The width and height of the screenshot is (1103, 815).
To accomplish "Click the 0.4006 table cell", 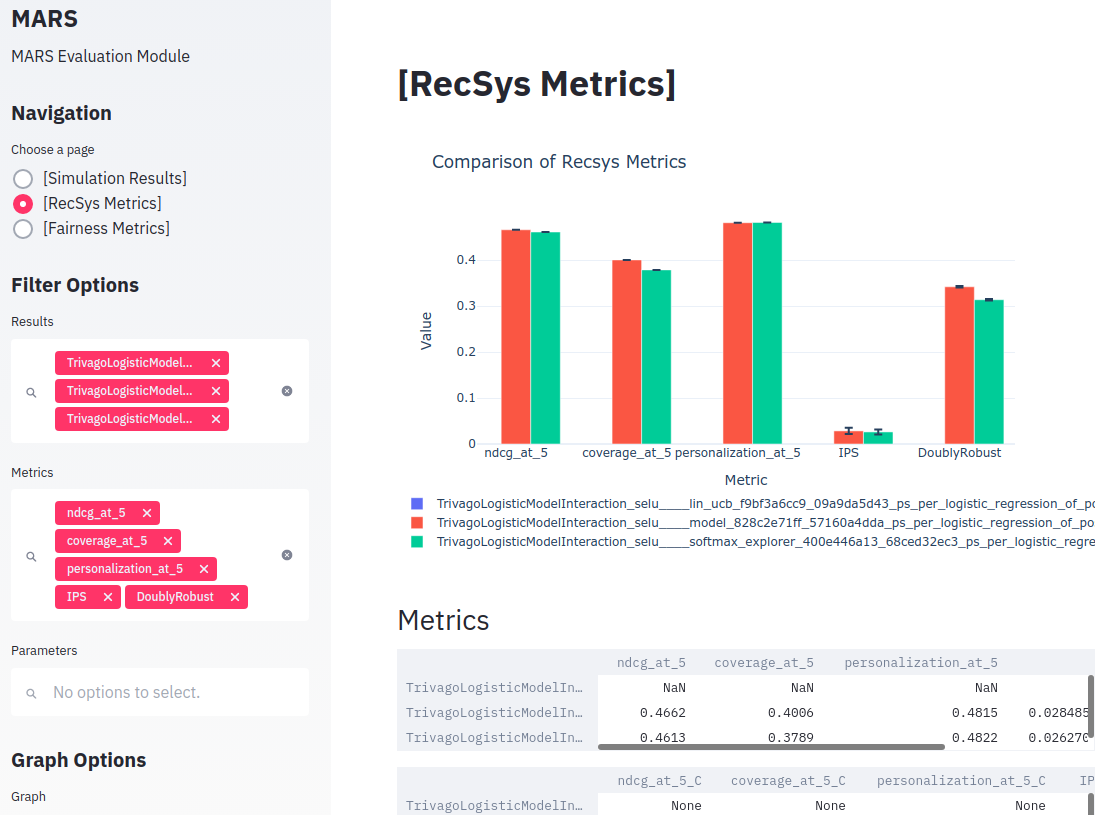I will 791,712.
